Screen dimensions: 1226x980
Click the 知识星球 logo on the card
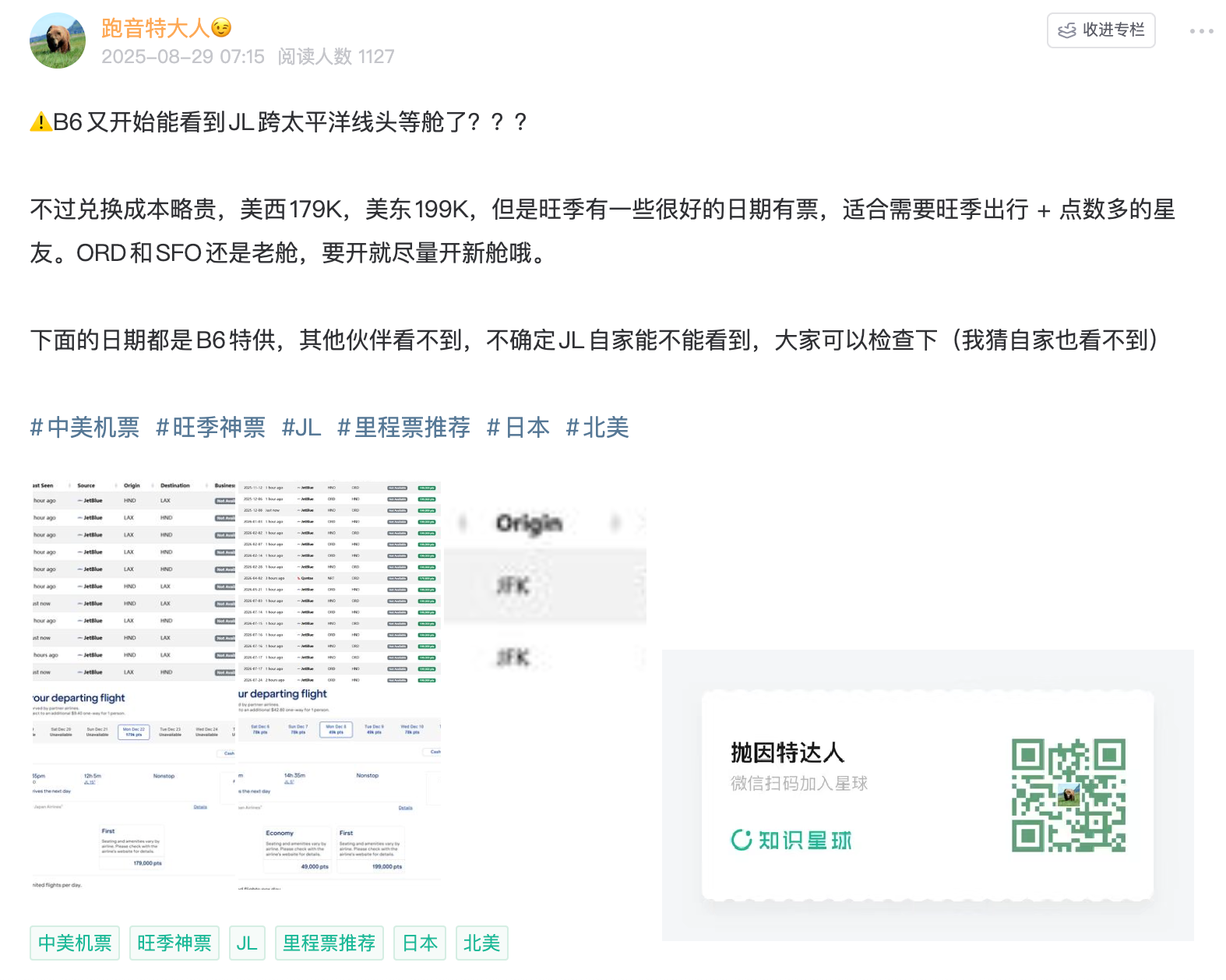791,840
